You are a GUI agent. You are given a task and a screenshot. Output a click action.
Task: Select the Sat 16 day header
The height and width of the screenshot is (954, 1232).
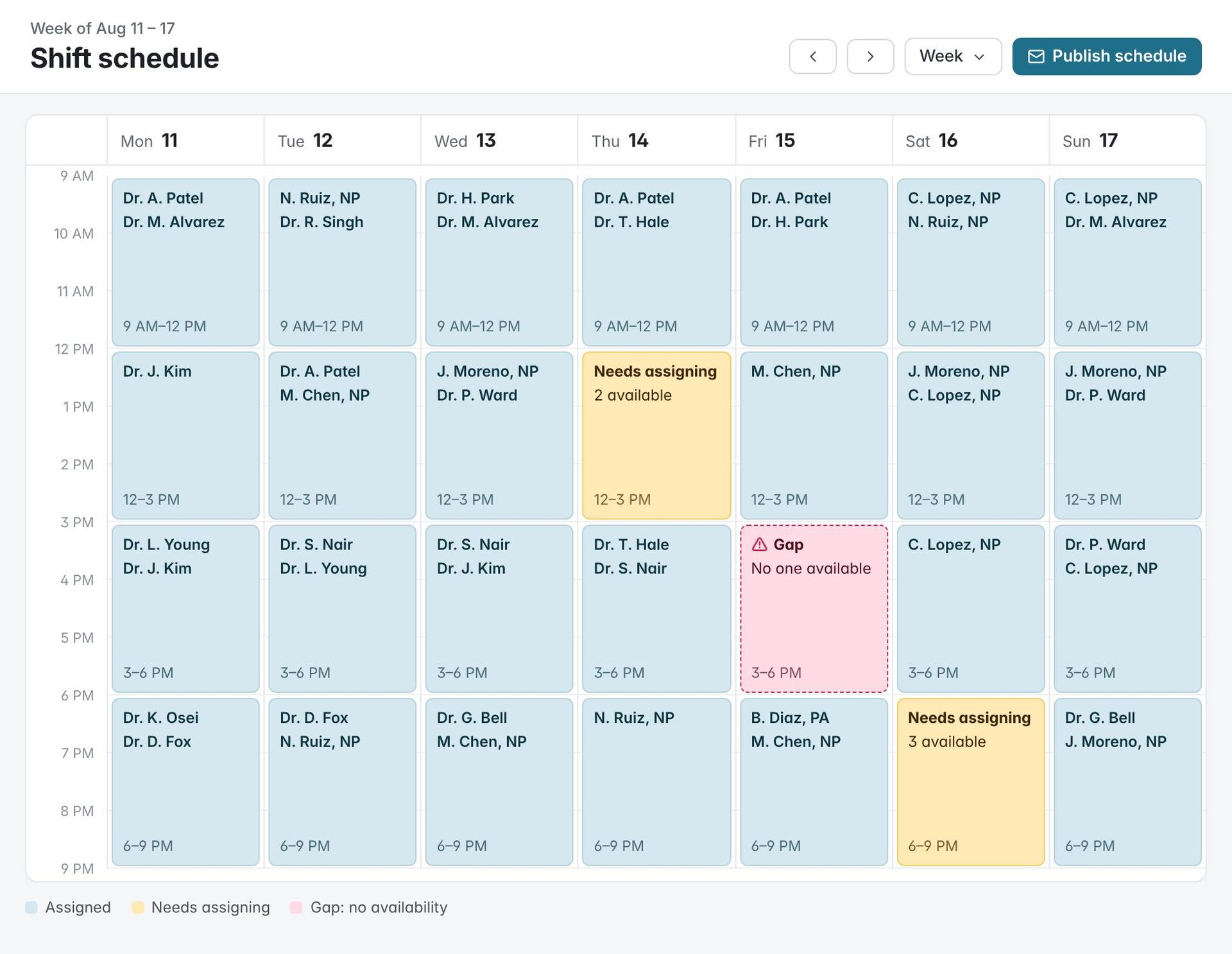971,141
